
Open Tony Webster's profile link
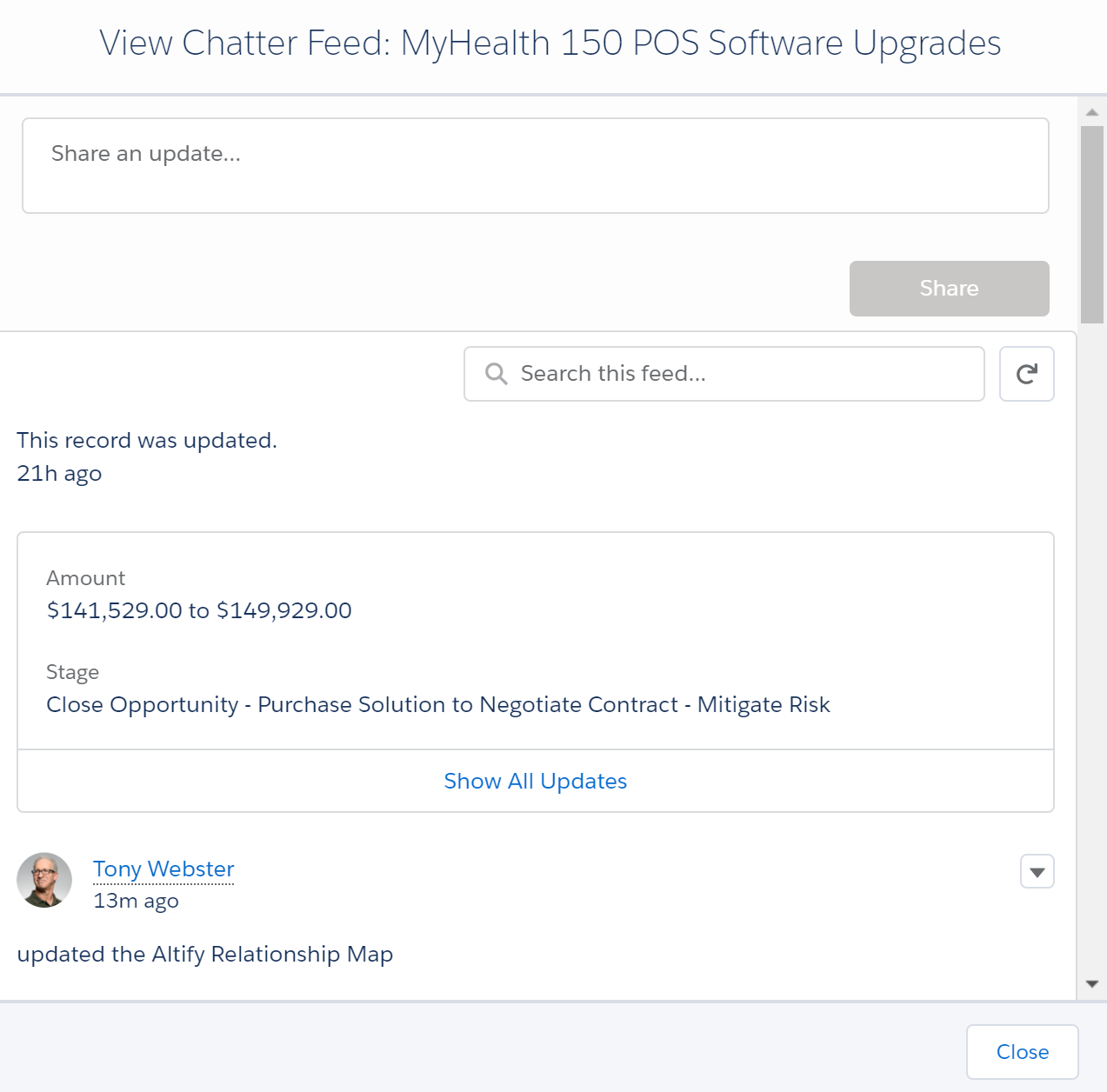163,869
